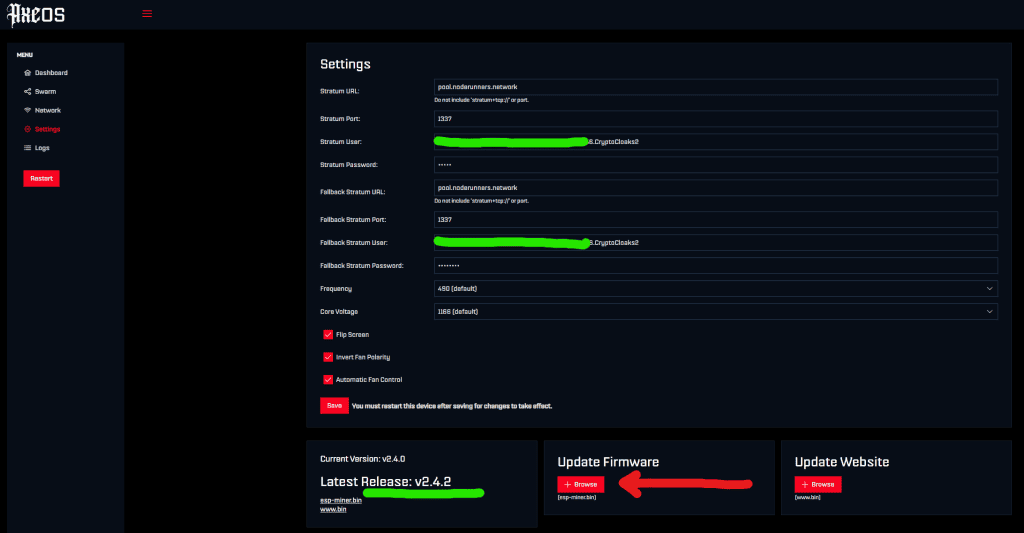Open the Frequency dropdown
The height and width of the screenshot is (533, 1024).
(716, 289)
